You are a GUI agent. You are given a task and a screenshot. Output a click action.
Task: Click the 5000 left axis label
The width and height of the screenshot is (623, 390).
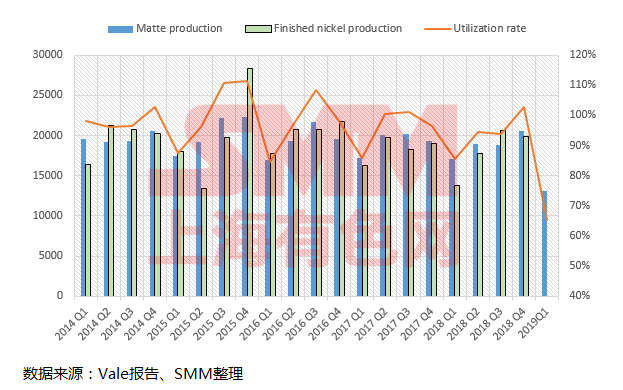tap(51, 255)
